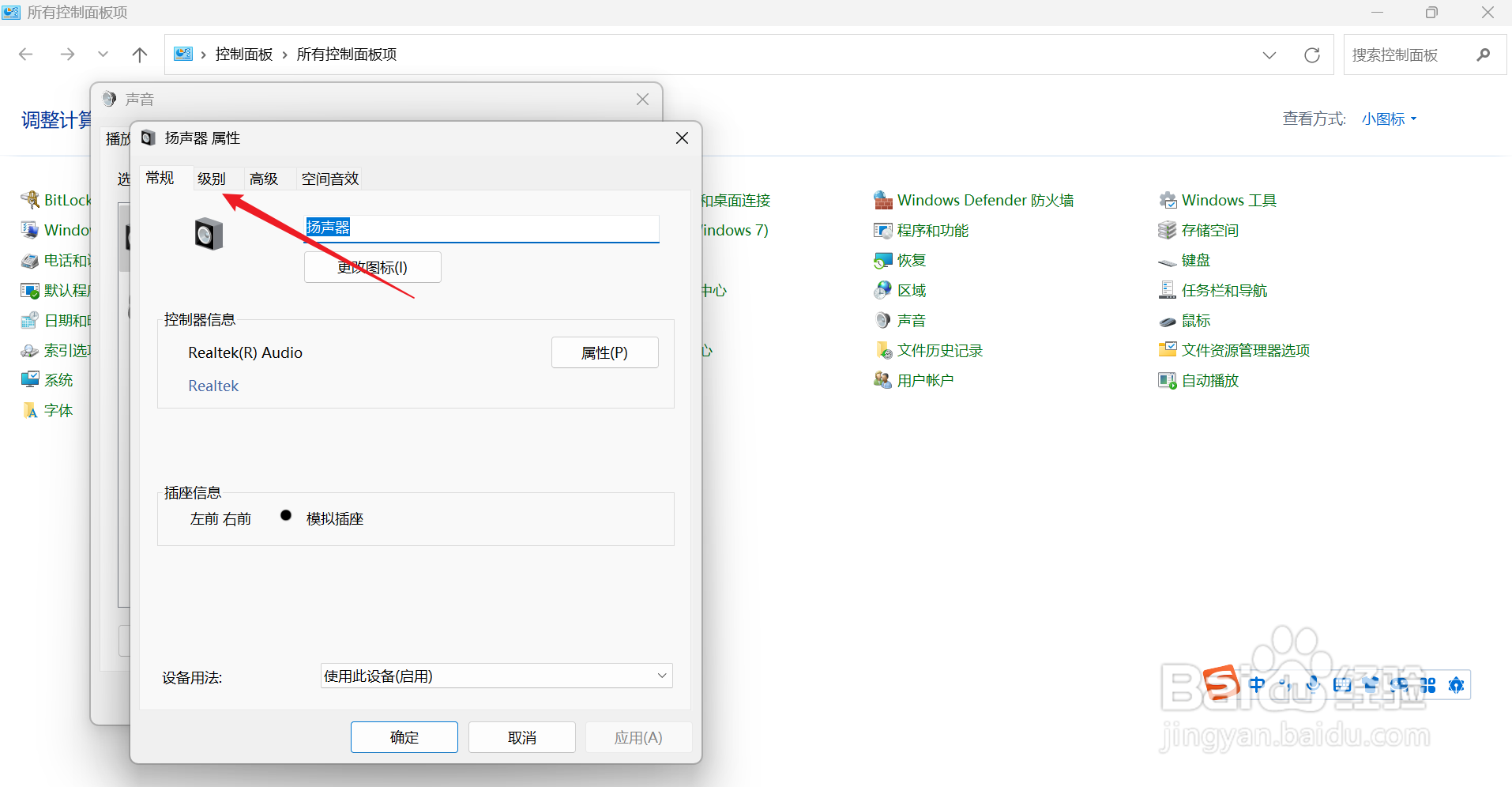This screenshot has height=787, width=1512.
Task: Refresh the control panel view
Action: click(x=1312, y=55)
